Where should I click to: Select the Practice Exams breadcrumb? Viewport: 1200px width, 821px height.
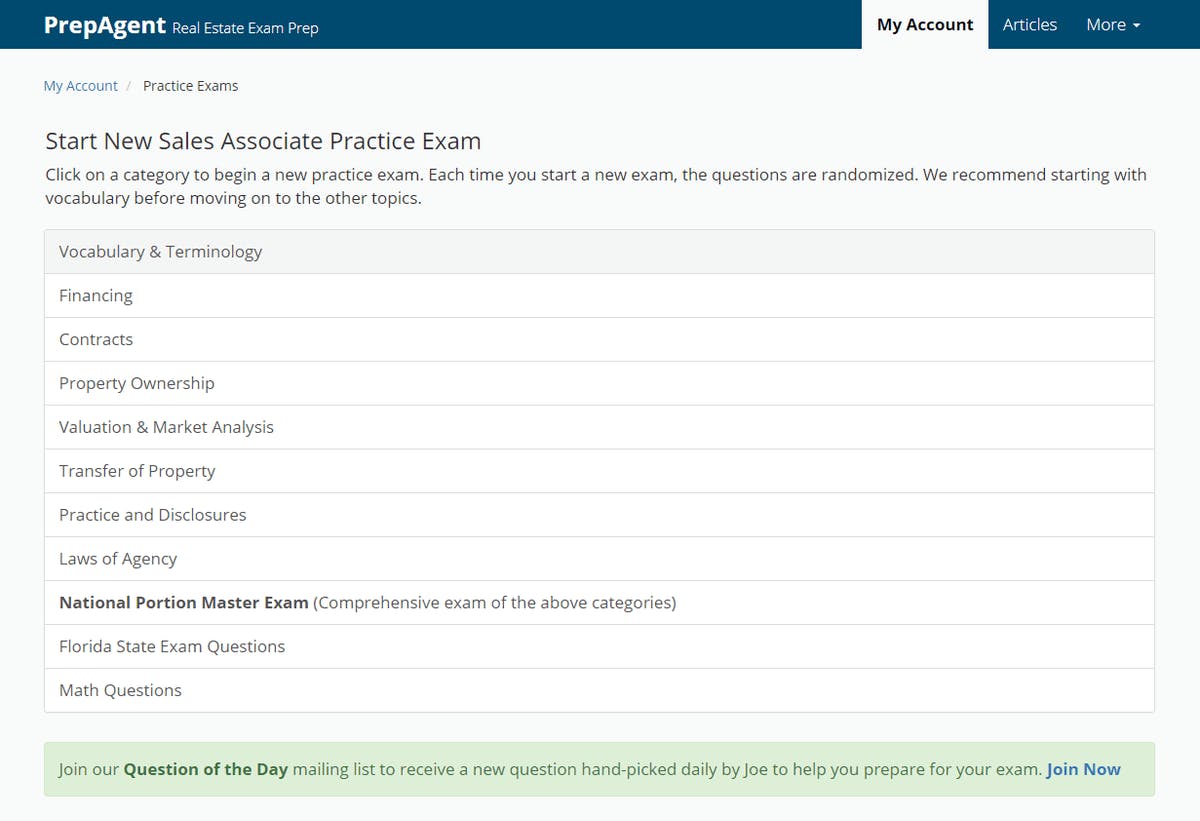point(190,86)
